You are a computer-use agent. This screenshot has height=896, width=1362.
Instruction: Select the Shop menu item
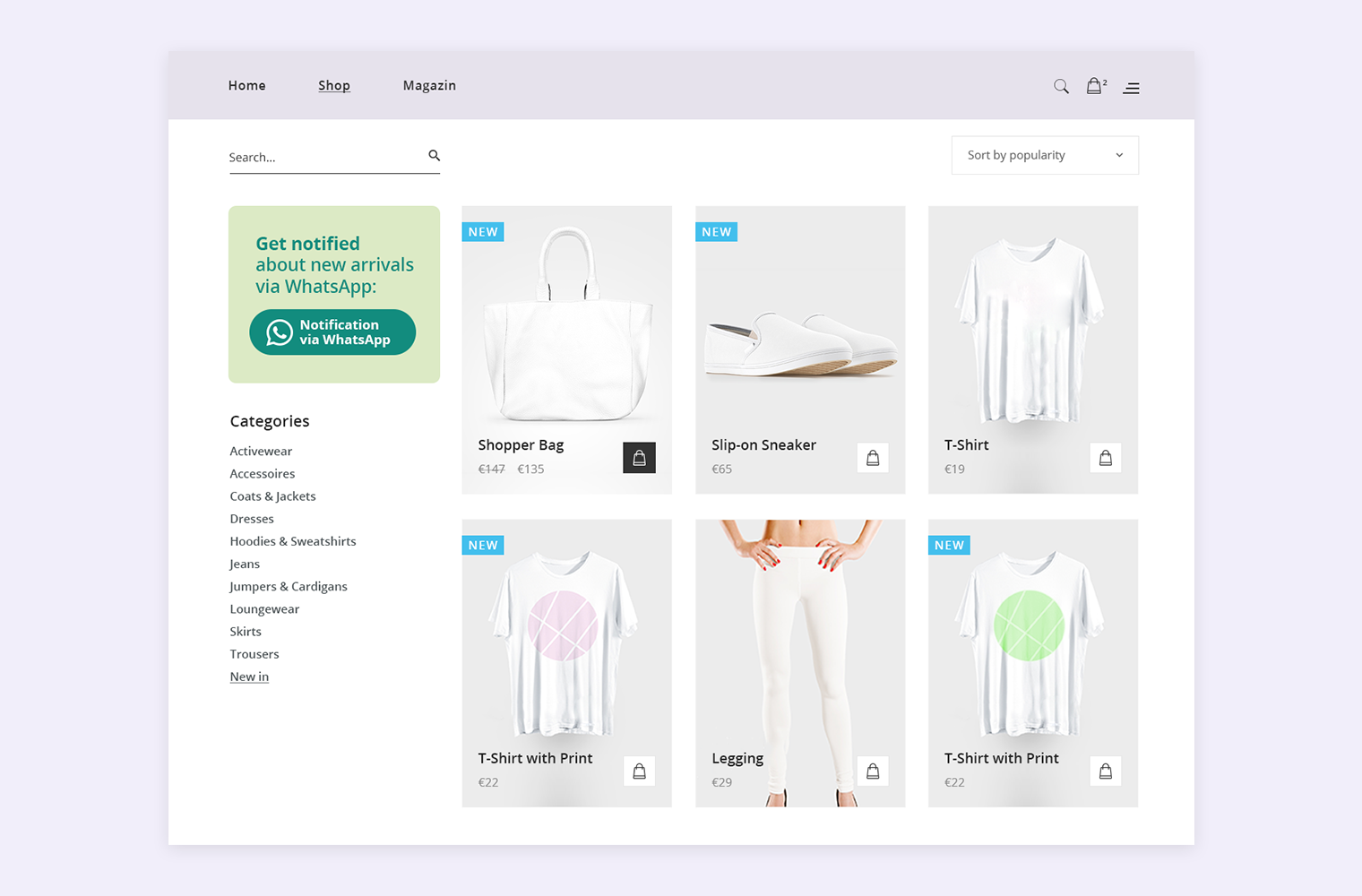click(x=334, y=85)
